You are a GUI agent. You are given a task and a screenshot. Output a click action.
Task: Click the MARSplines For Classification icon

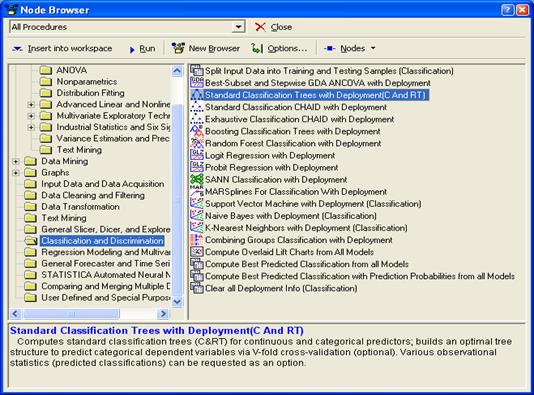(197, 191)
